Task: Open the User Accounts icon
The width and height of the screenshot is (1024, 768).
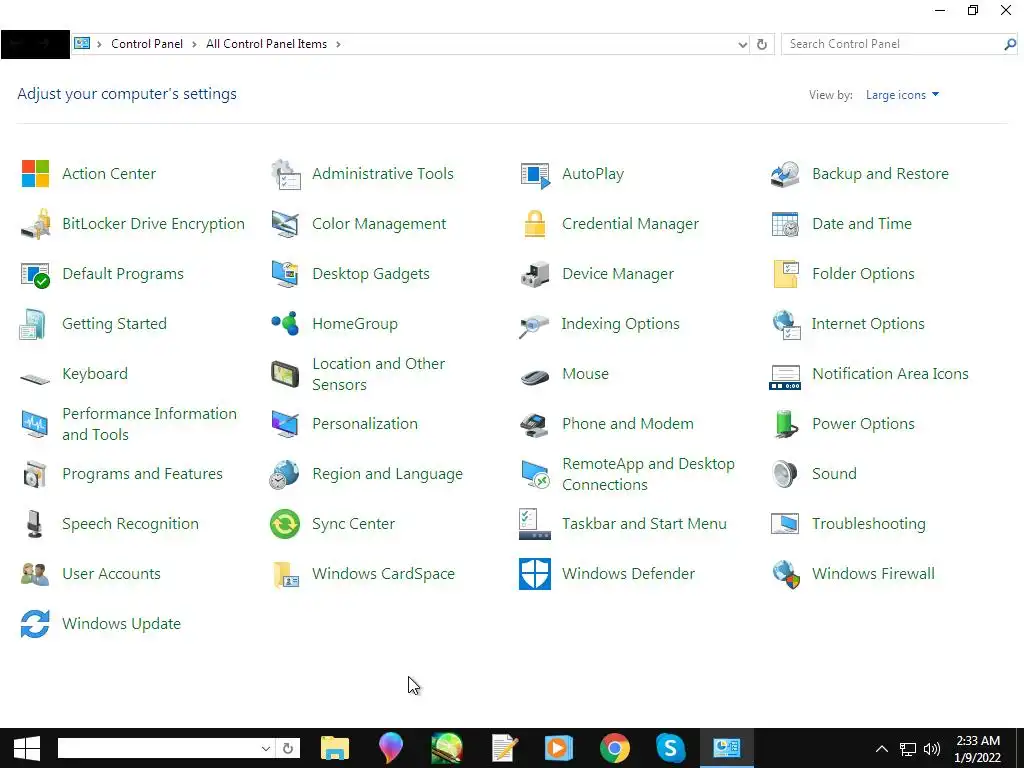Action: click(x=35, y=574)
